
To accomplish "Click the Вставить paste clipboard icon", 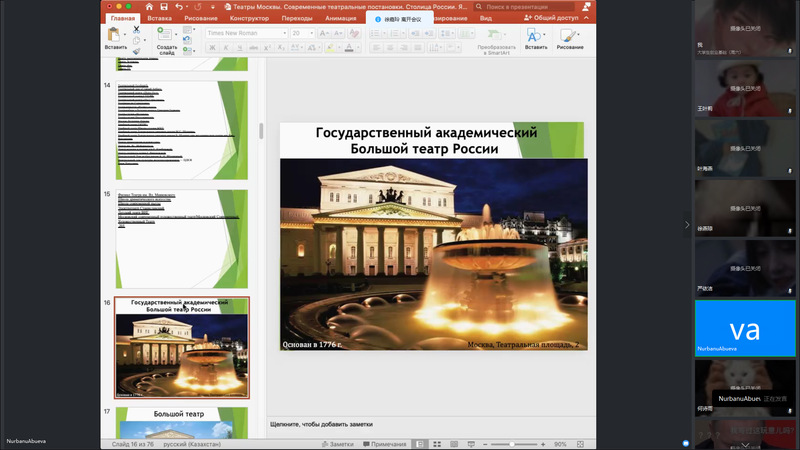I will click(x=113, y=35).
